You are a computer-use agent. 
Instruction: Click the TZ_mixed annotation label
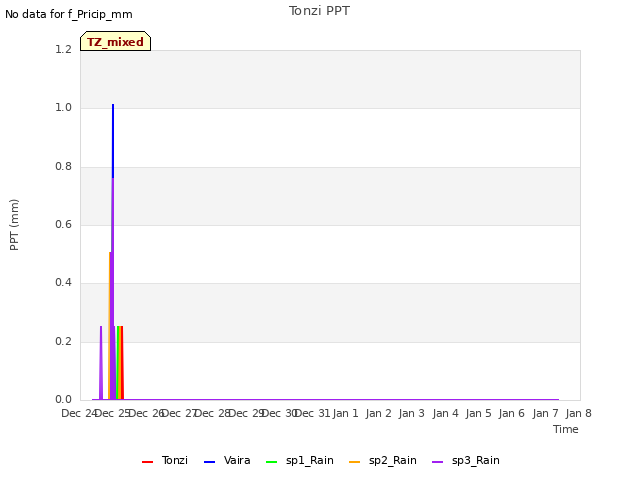[x=116, y=41]
